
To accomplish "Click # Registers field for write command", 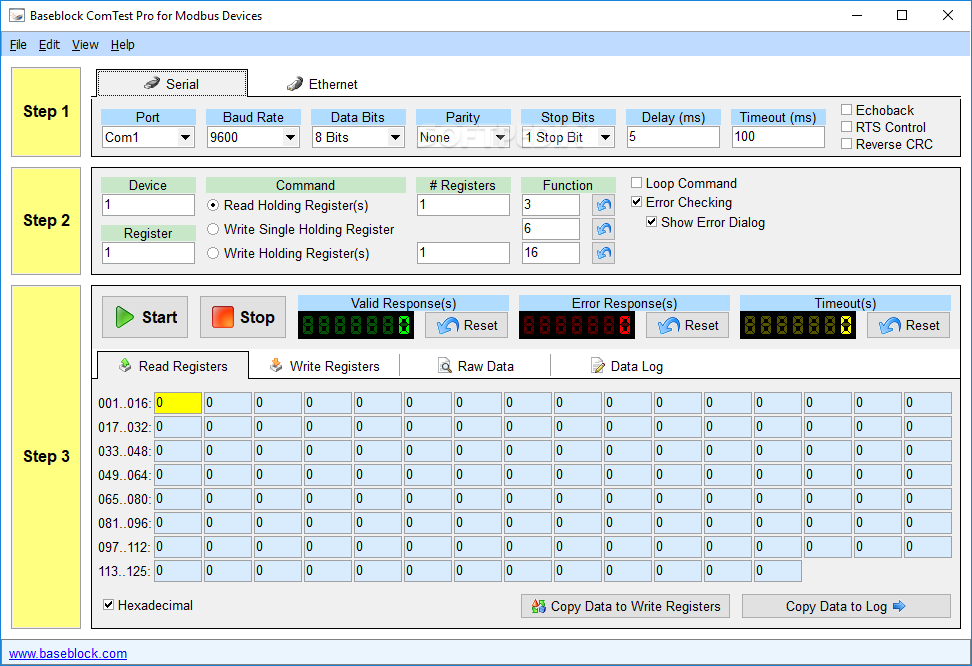I will 463,253.
